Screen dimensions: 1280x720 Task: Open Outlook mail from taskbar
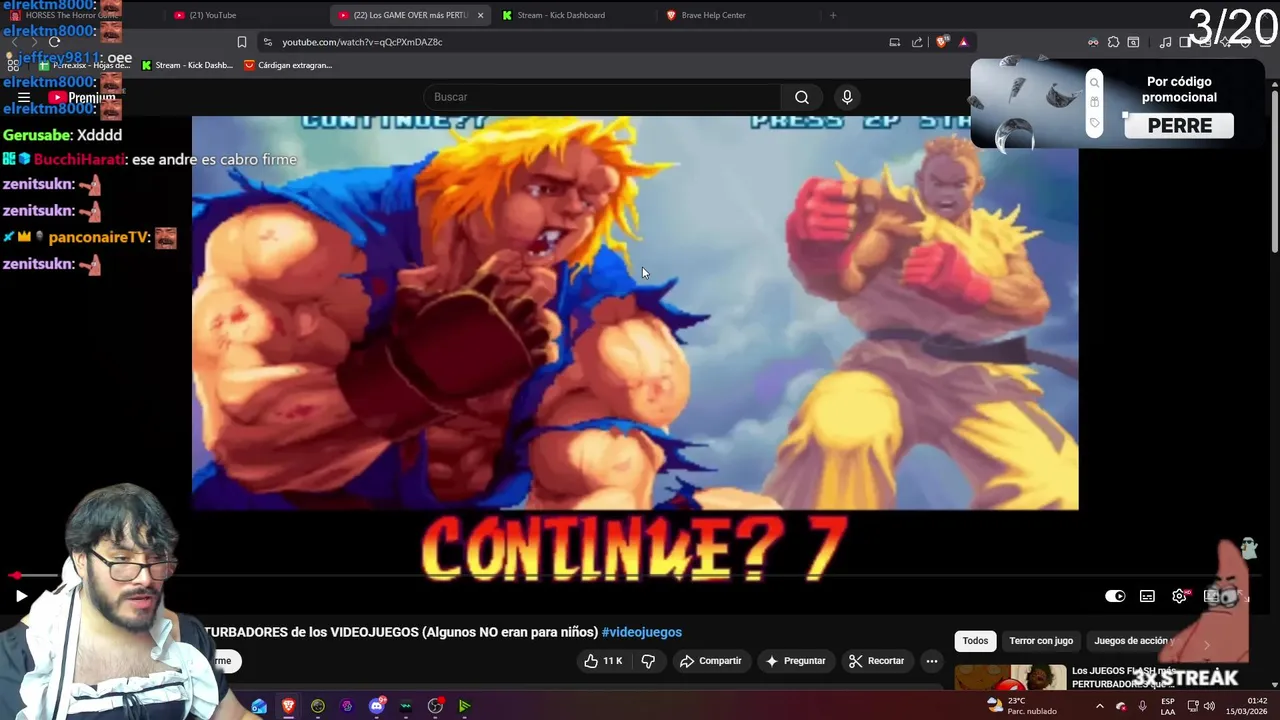tap(260, 706)
